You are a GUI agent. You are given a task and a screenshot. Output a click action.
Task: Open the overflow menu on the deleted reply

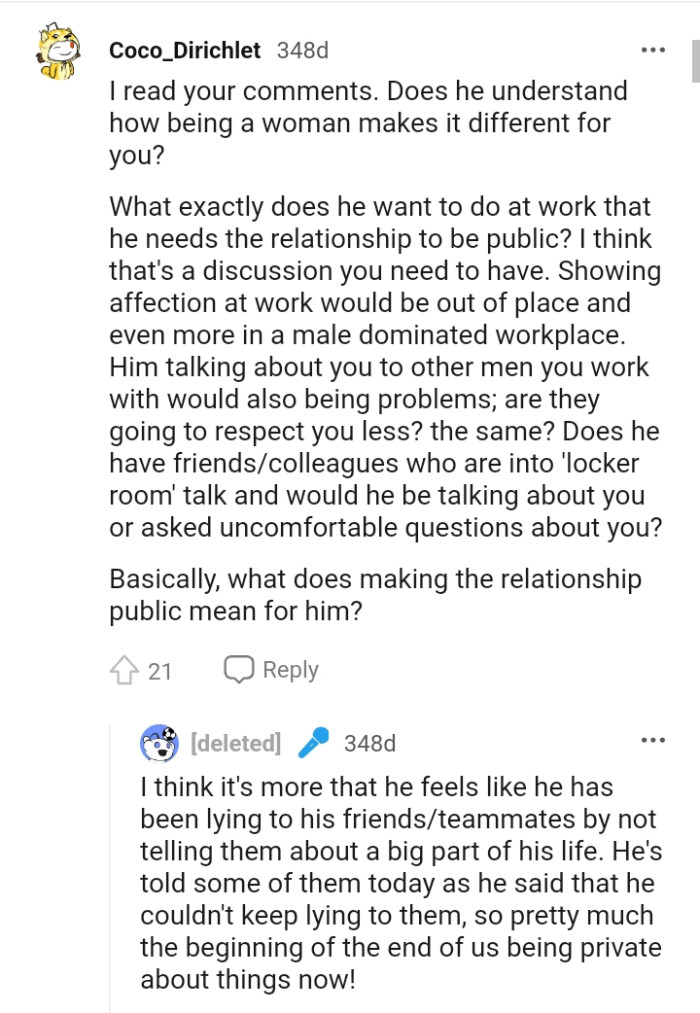651,742
